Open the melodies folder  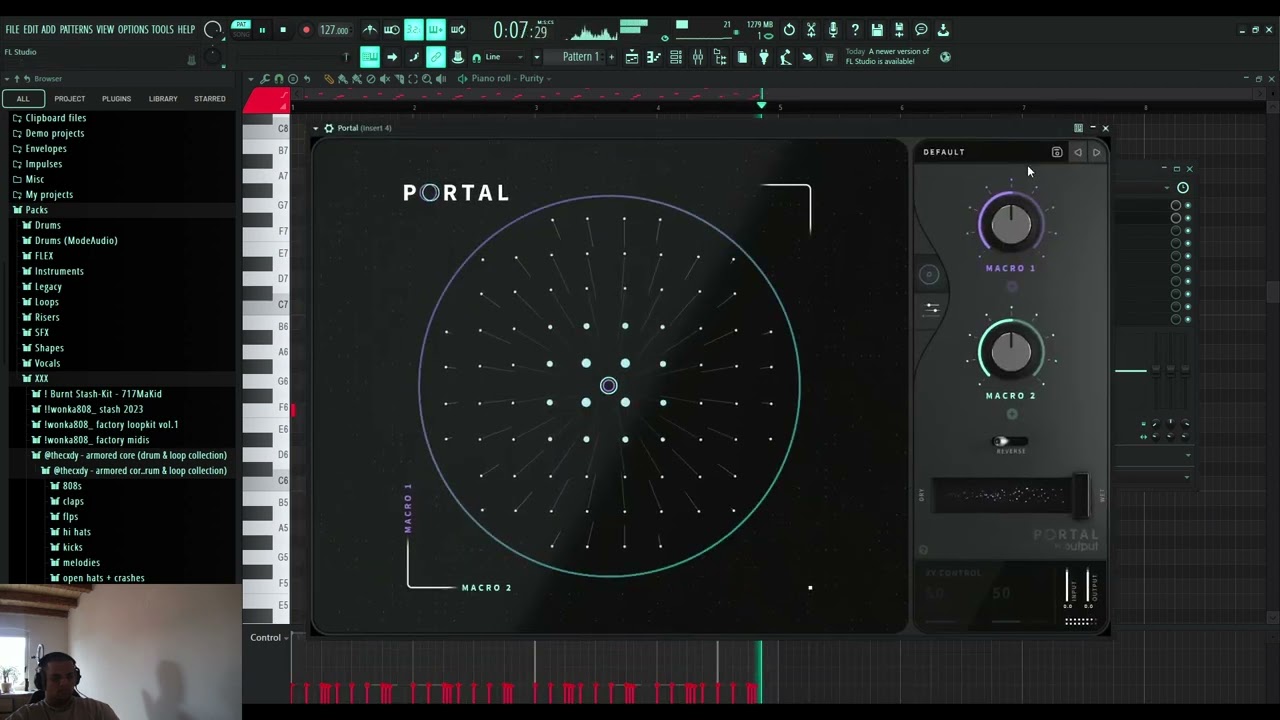coord(81,563)
